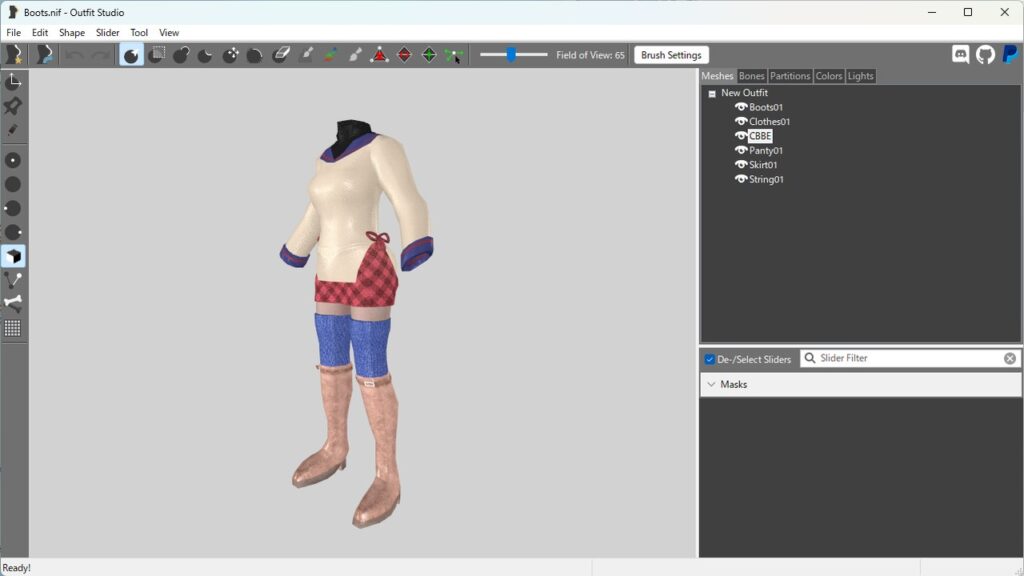Toggle visibility of the Skirt01 mesh
Viewport: 1024px width, 576px height.
(741, 165)
